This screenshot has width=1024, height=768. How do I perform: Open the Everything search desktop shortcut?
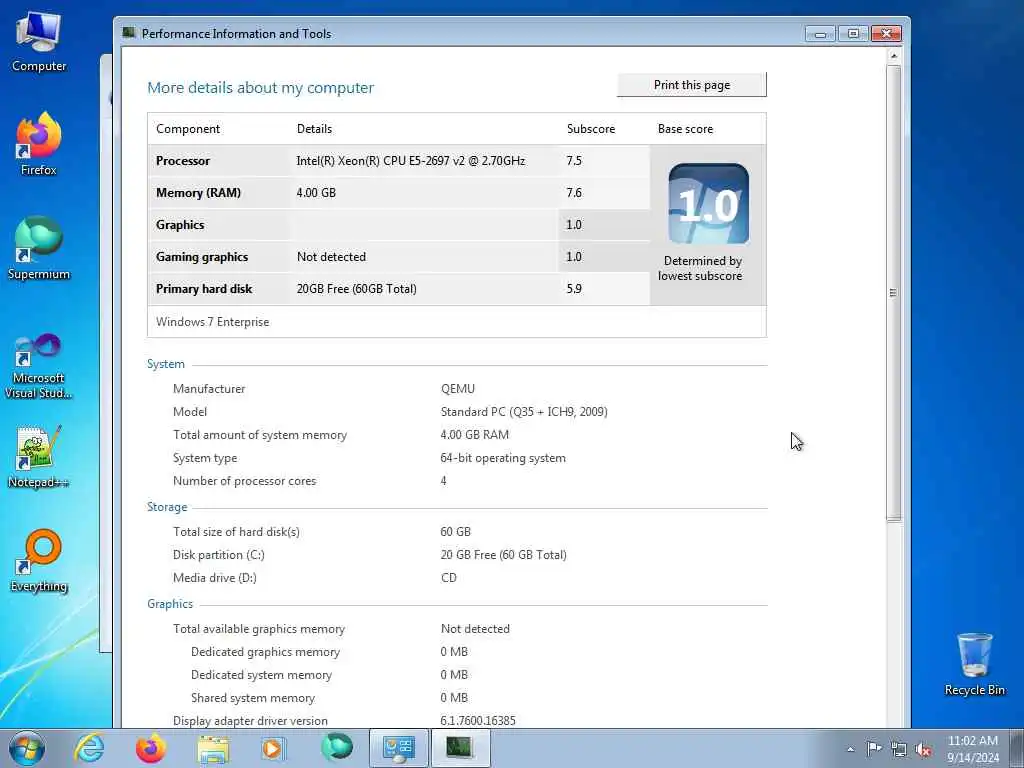pyautogui.click(x=39, y=560)
